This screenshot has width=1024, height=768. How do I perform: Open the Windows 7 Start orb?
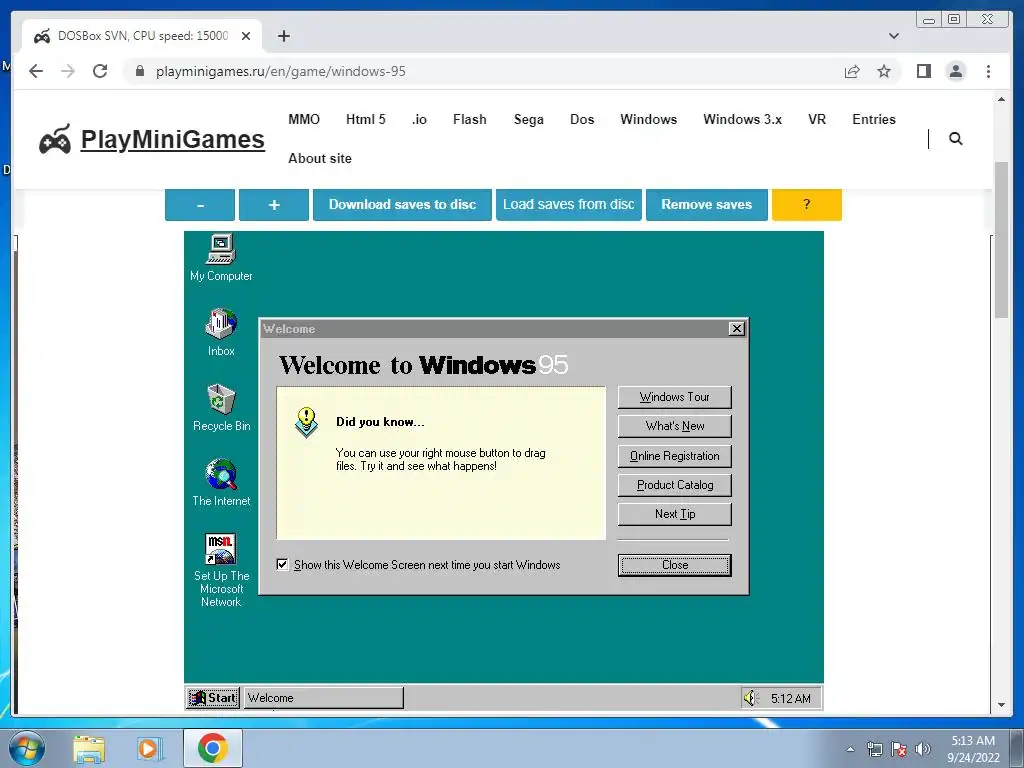pyautogui.click(x=26, y=748)
